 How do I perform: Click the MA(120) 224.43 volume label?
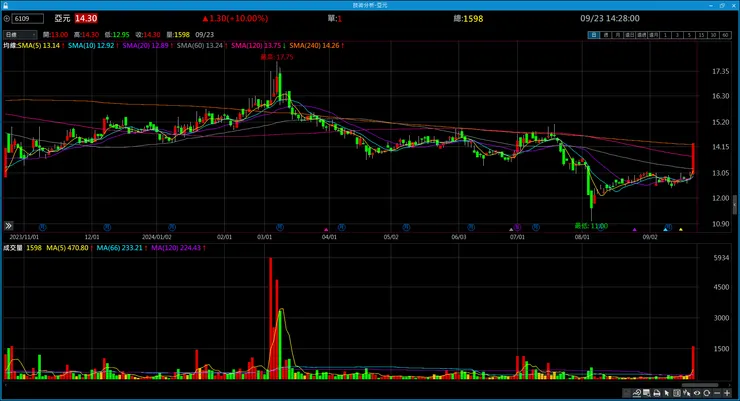pyautogui.click(x=176, y=248)
